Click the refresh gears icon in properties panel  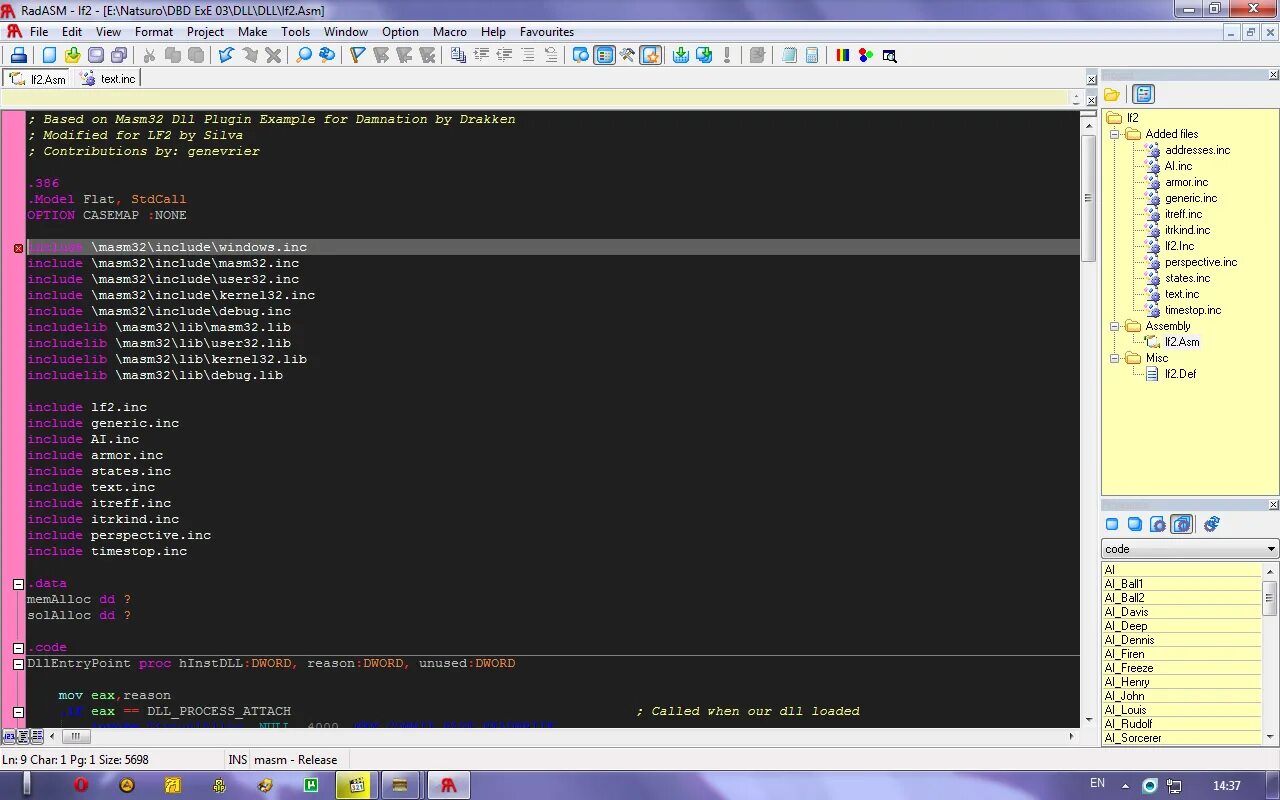[x=1212, y=524]
